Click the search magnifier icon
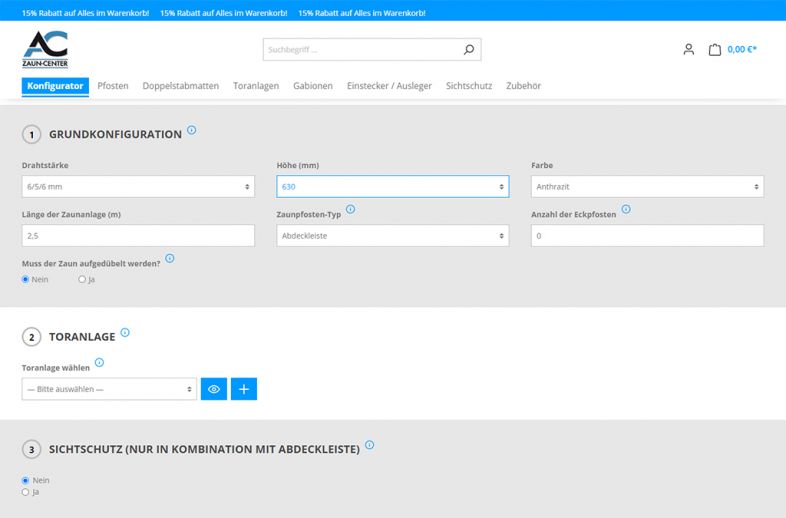 click(468, 49)
